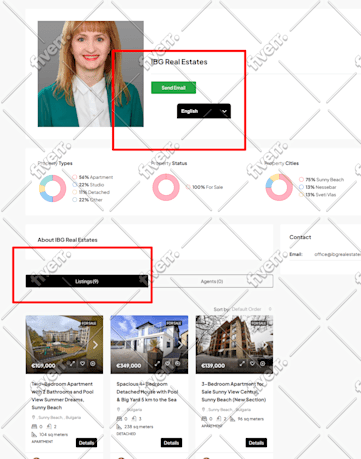
Task: Toggle the 75% Sunny Beach legend entry
Action: point(321,179)
